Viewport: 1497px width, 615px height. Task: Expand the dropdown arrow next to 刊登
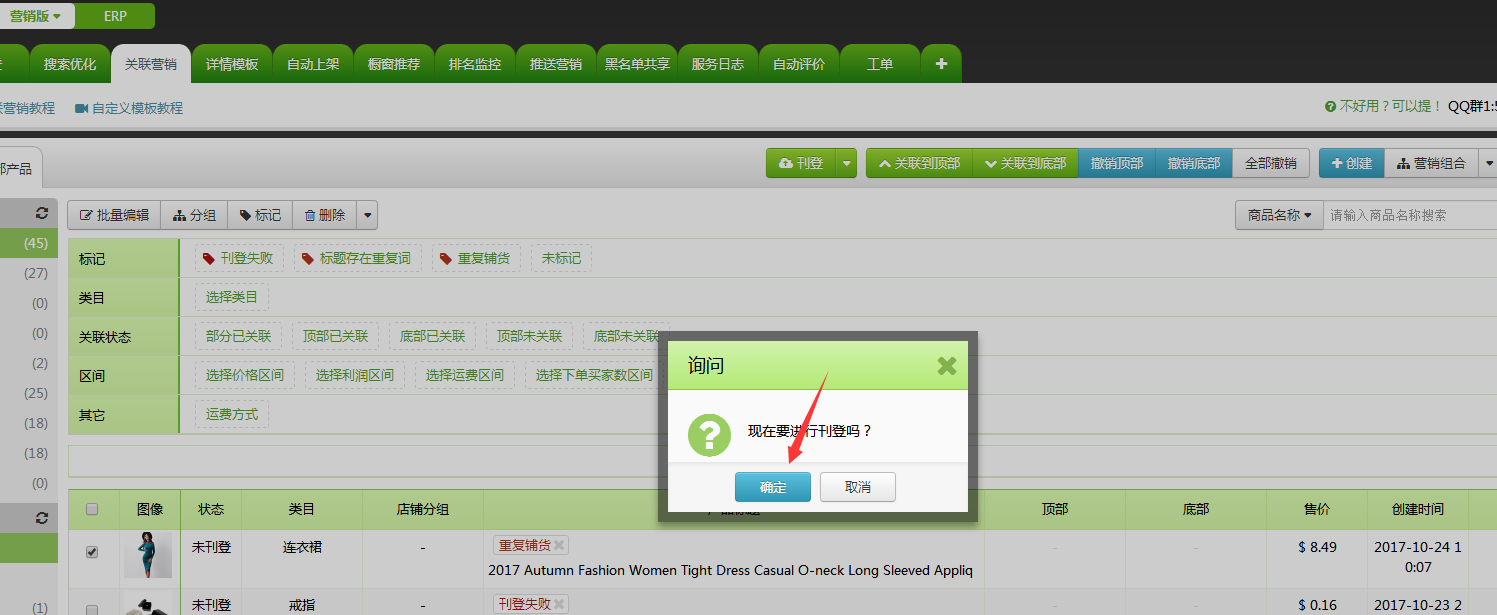click(x=847, y=163)
